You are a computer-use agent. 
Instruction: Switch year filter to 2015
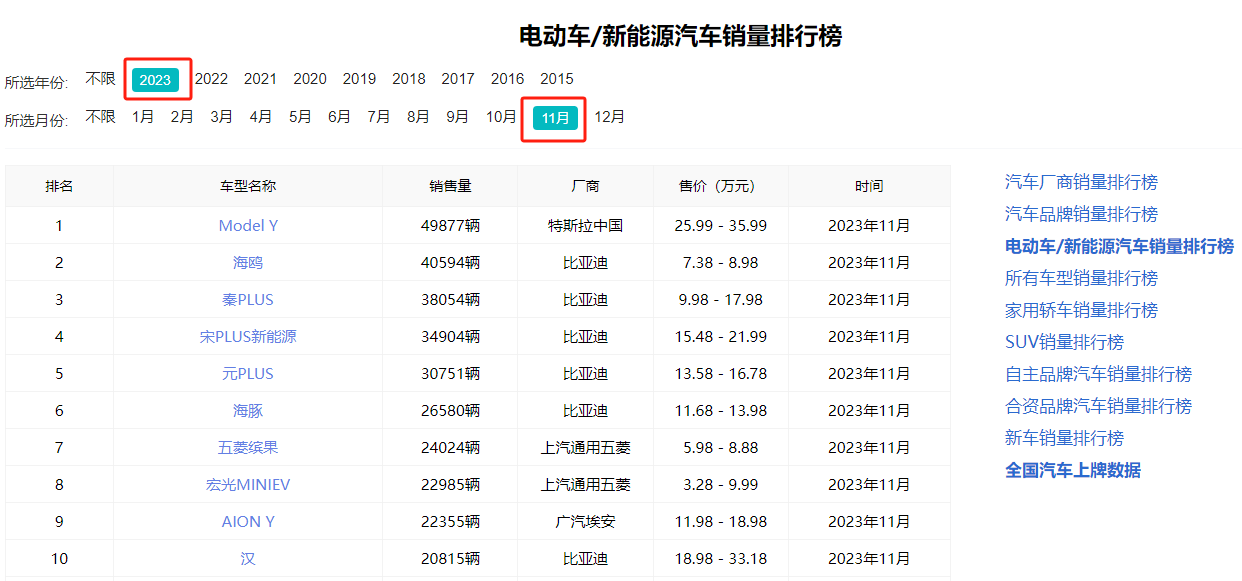(x=557, y=79)
